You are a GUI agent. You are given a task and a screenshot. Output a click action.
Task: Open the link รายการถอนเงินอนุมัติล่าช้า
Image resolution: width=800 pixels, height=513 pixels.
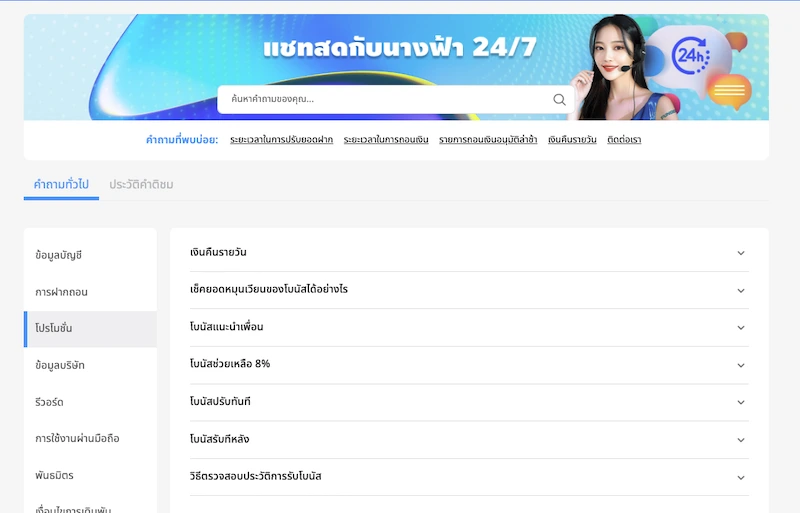pos(488,140)
